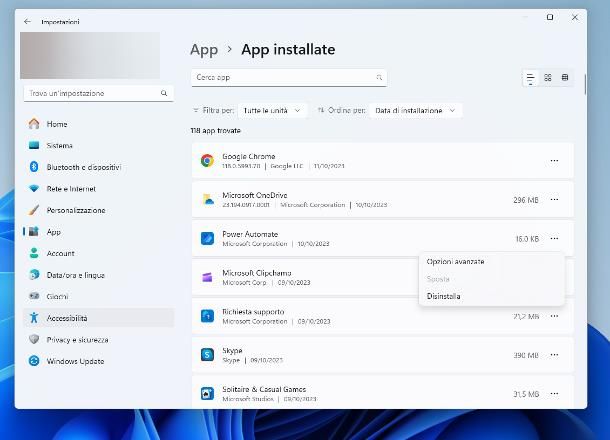Click the Solitaire & Casual Games name
Viewport: 610px width, 440px height.
point(264,389)
